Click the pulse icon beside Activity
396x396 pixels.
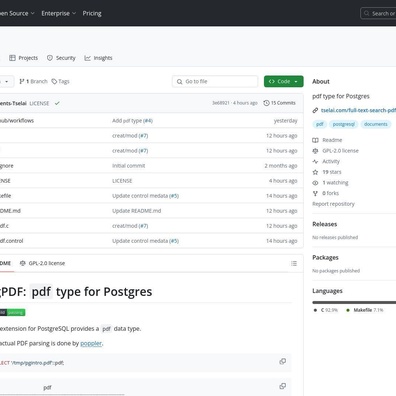[315, 161]
